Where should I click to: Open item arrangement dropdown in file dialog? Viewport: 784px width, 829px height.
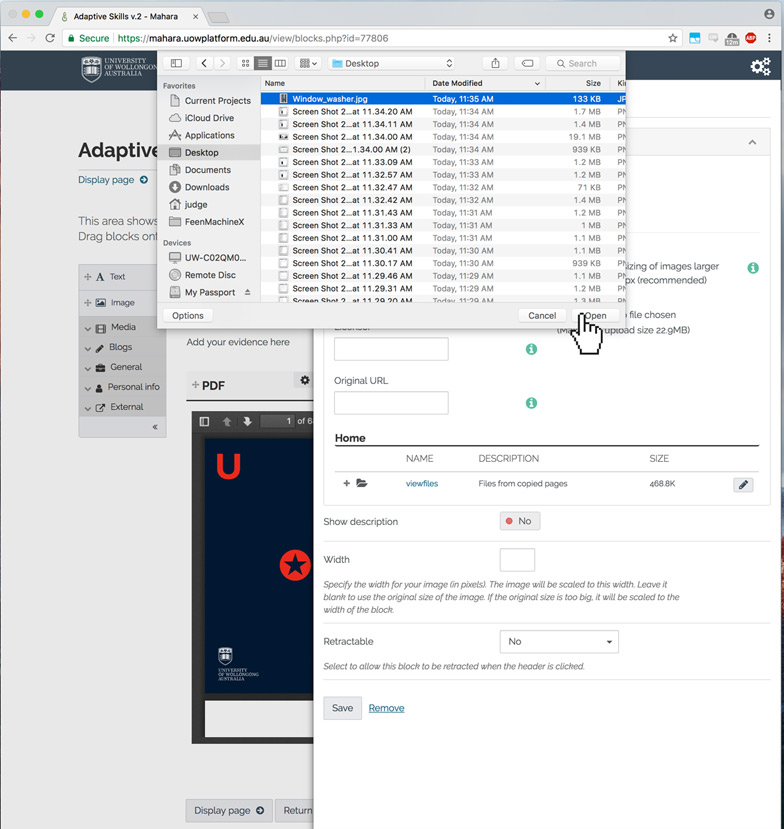308,63
